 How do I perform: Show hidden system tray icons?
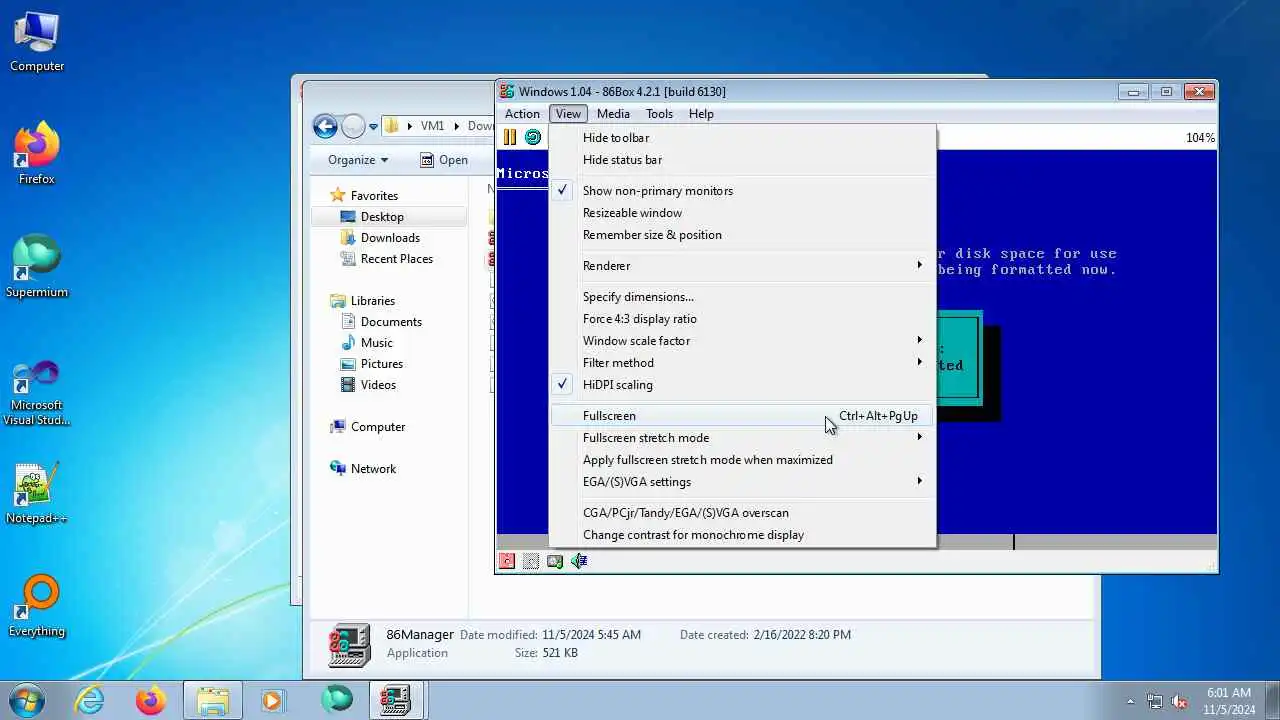click(x=1131, y=701)
